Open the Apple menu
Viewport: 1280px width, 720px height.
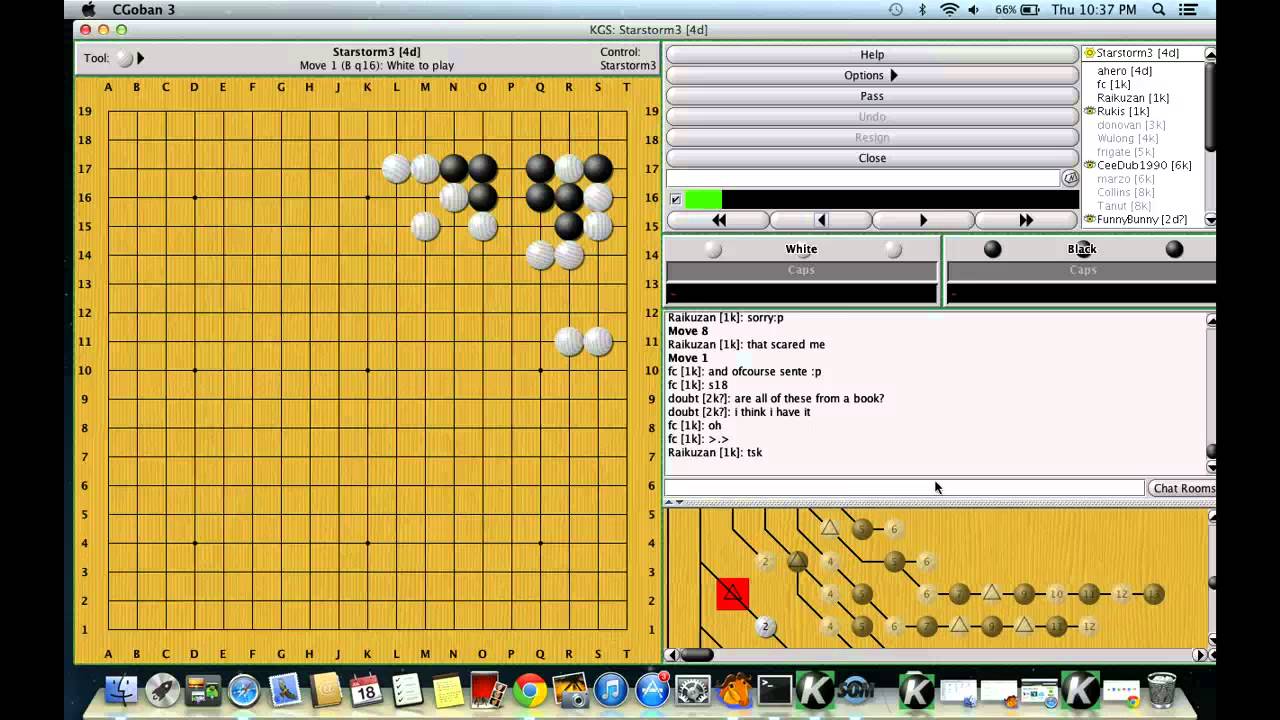[x=88, y=10]
